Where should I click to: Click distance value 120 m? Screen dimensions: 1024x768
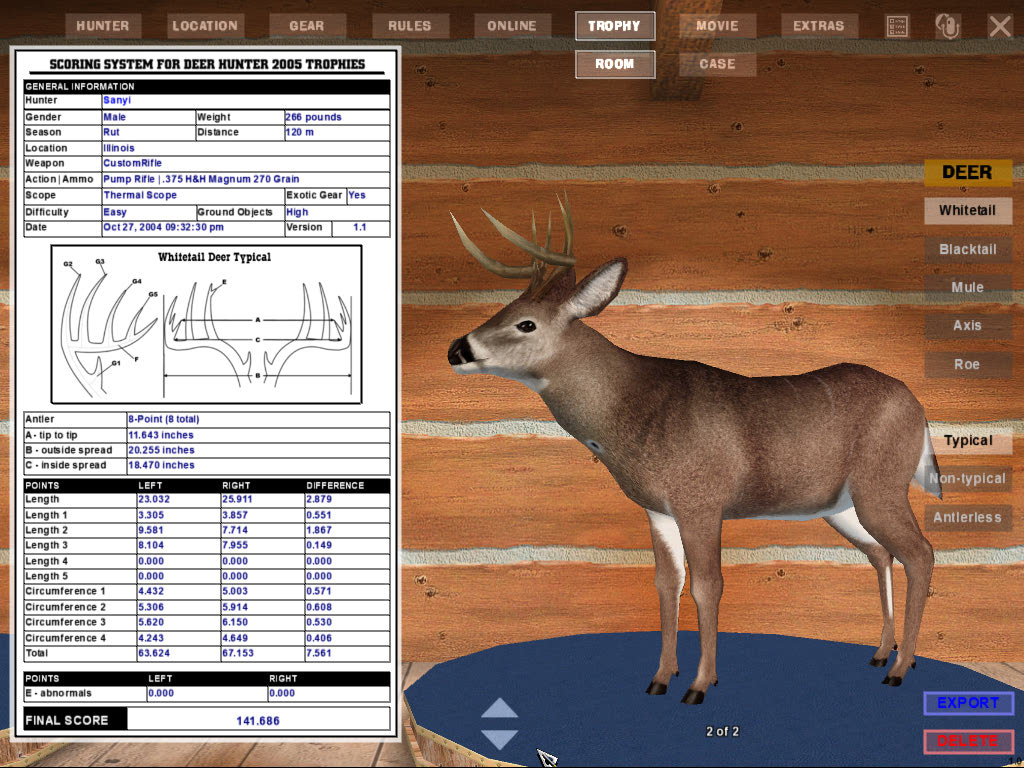(299, 133)
